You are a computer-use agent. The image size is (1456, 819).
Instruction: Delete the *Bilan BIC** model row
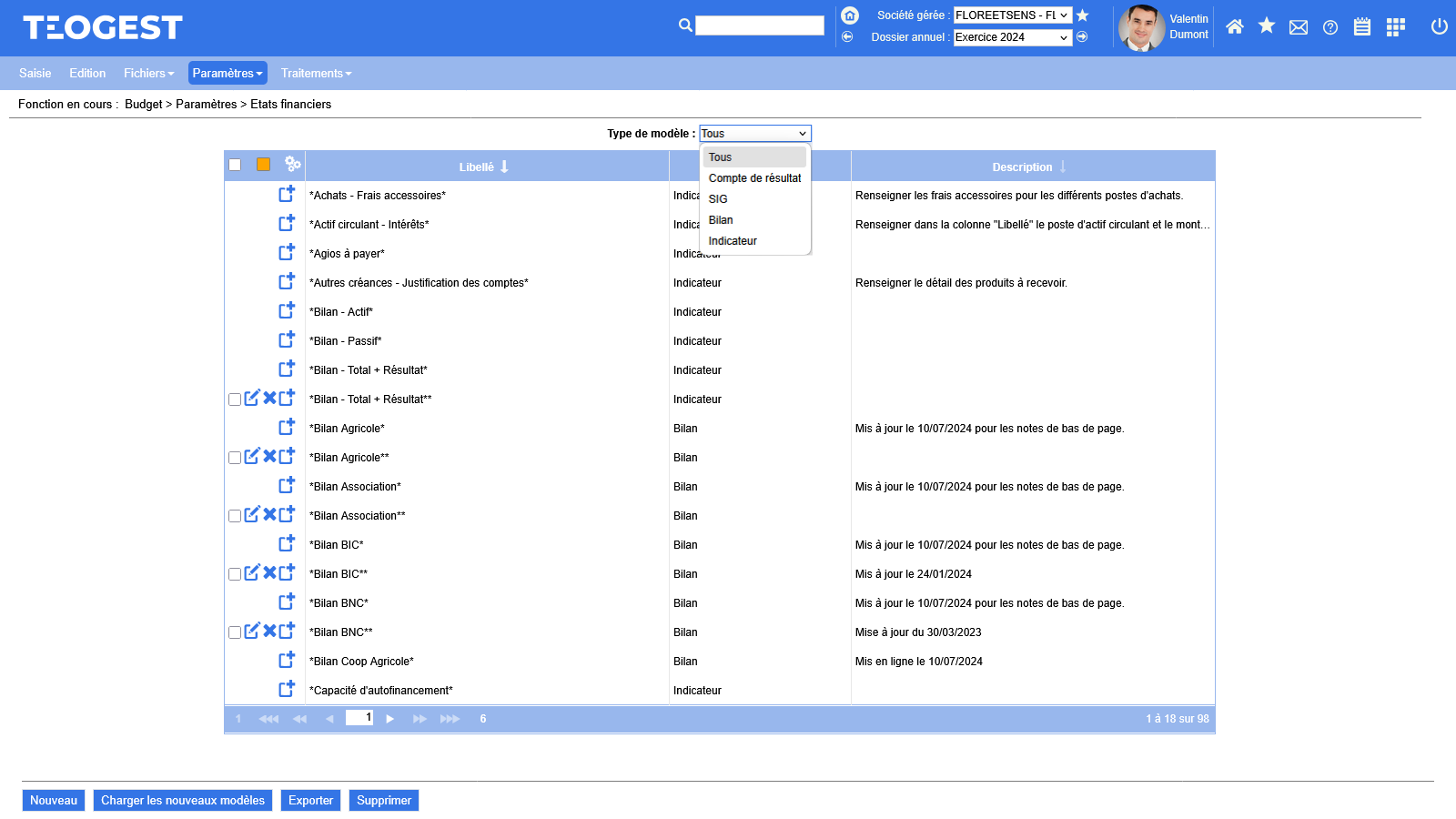269,572
